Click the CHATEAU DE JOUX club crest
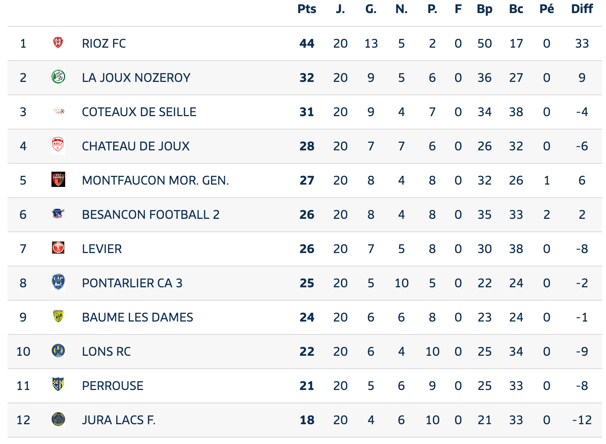Image resolution: width=606 pixels, height=444 pixels. pos(58,145)
